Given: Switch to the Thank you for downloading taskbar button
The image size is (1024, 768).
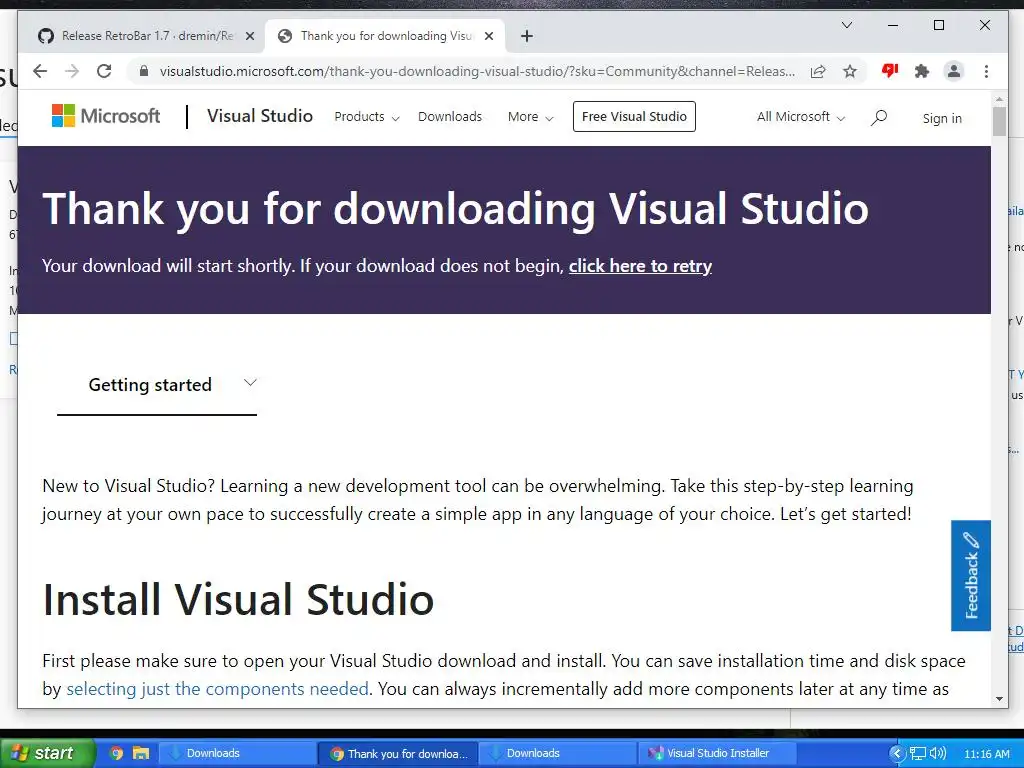Looking at the screenshot, I should tap(398, 754).
